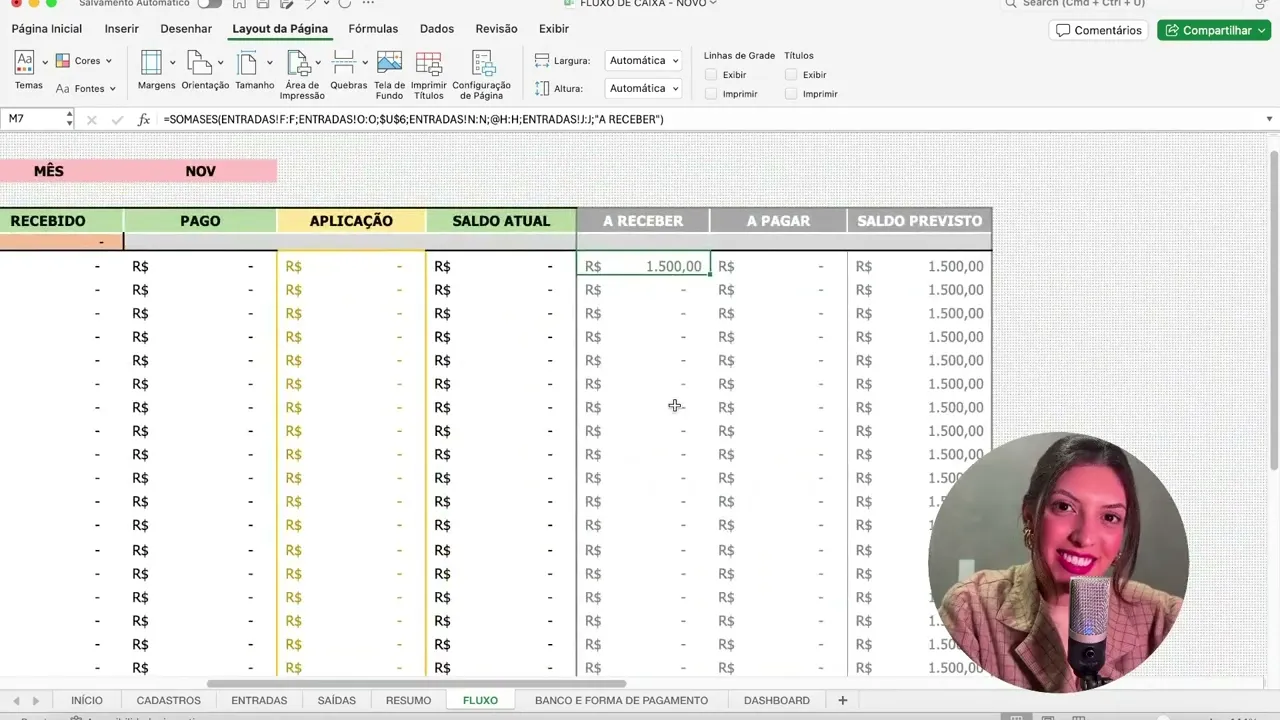
Task: Open the Altura Automática combo box
Action: coord(643,88)
